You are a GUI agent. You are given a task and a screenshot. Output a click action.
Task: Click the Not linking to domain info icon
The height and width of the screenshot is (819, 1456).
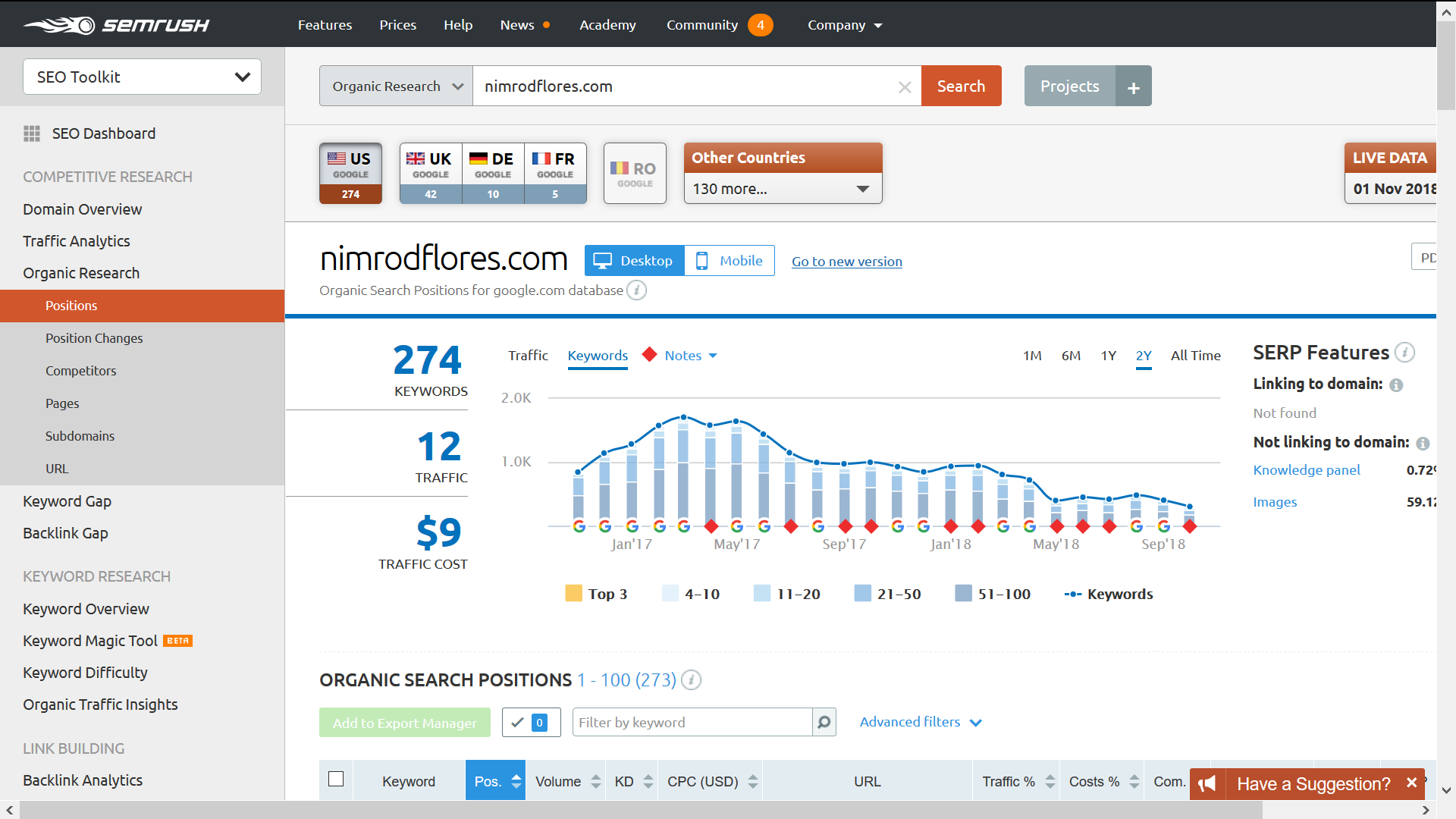(1423, 443)
